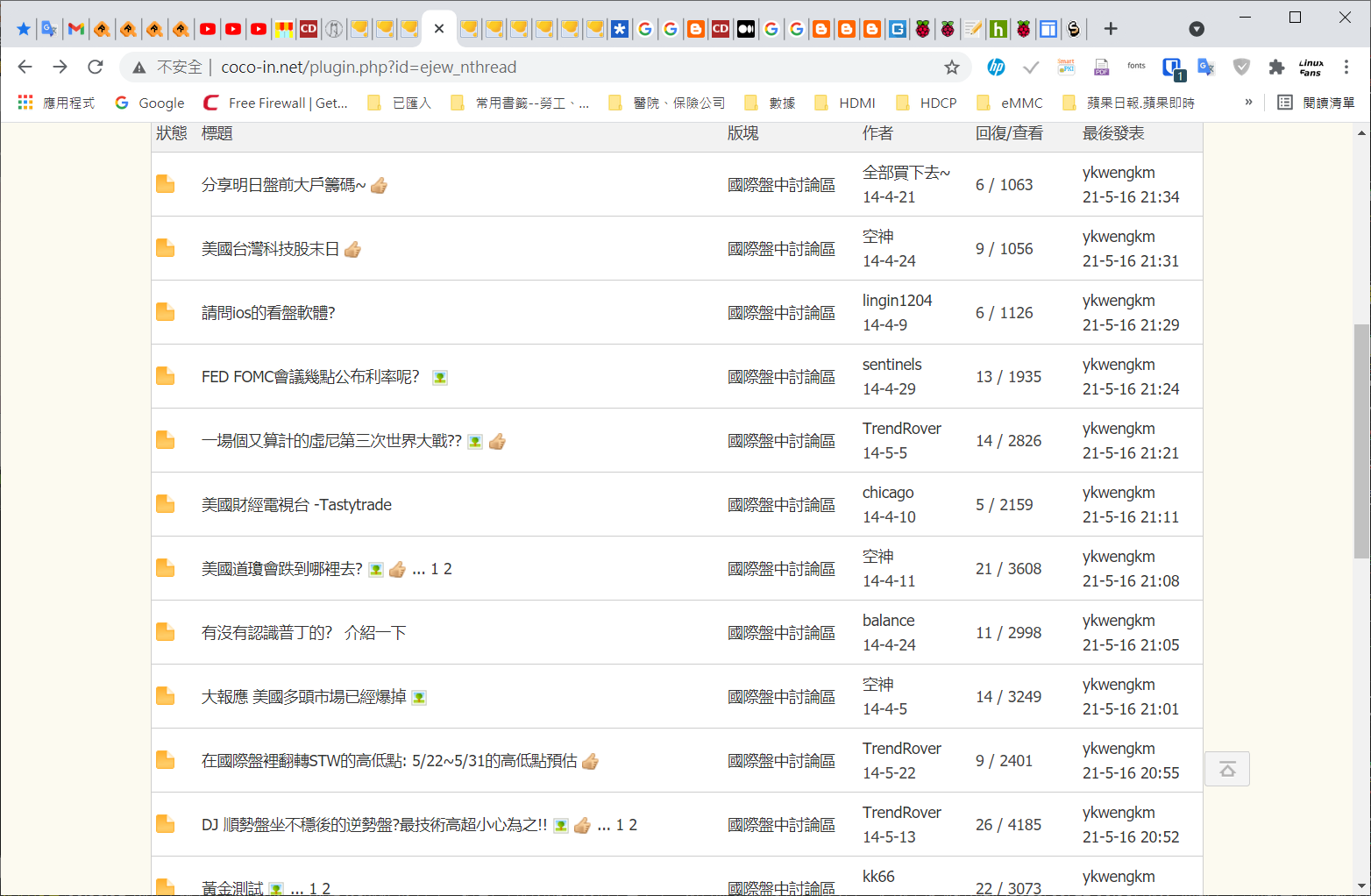Expand the 醫院、保險公司 bookmark folder

point(667,103)
